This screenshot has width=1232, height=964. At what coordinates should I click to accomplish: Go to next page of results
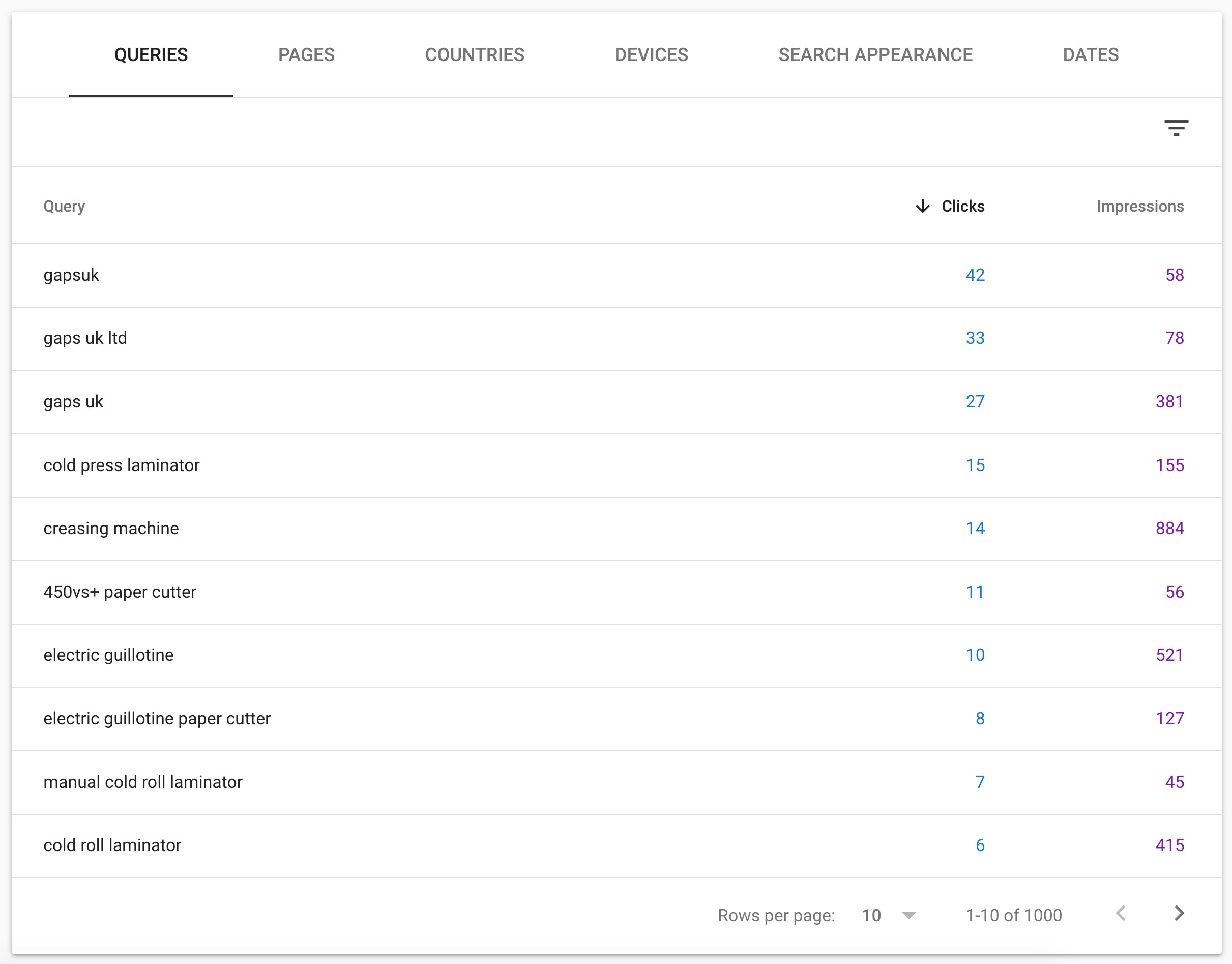coord(1179,913)
